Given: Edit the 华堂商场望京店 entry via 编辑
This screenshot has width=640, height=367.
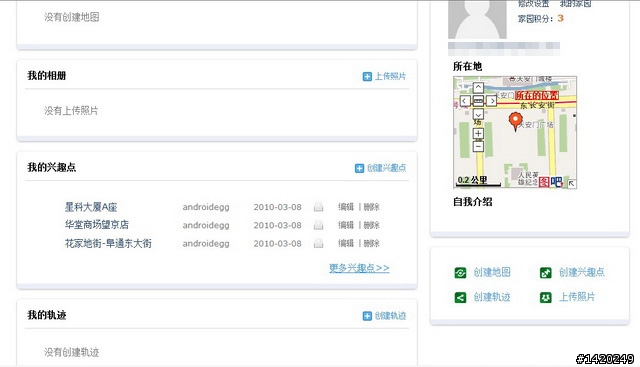Looking at the screenshot, I should pyautogui.click(x=346, y=225).
